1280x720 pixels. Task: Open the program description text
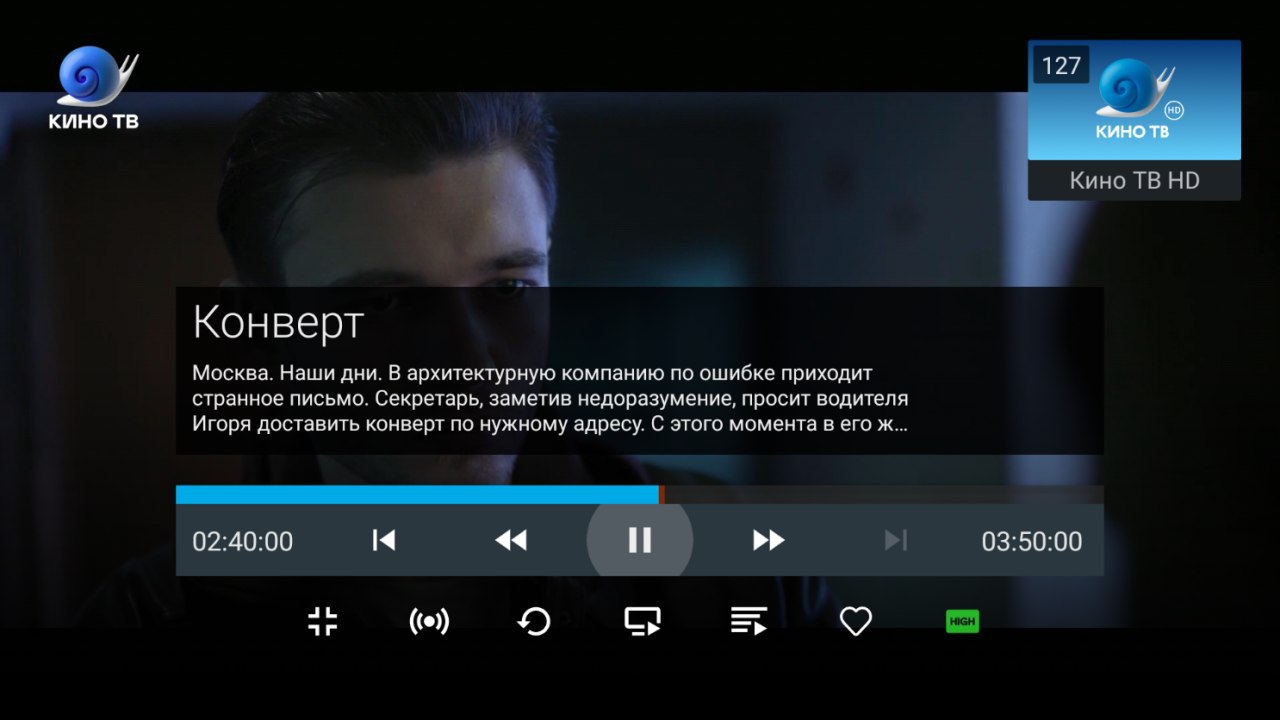coord(550,399)
